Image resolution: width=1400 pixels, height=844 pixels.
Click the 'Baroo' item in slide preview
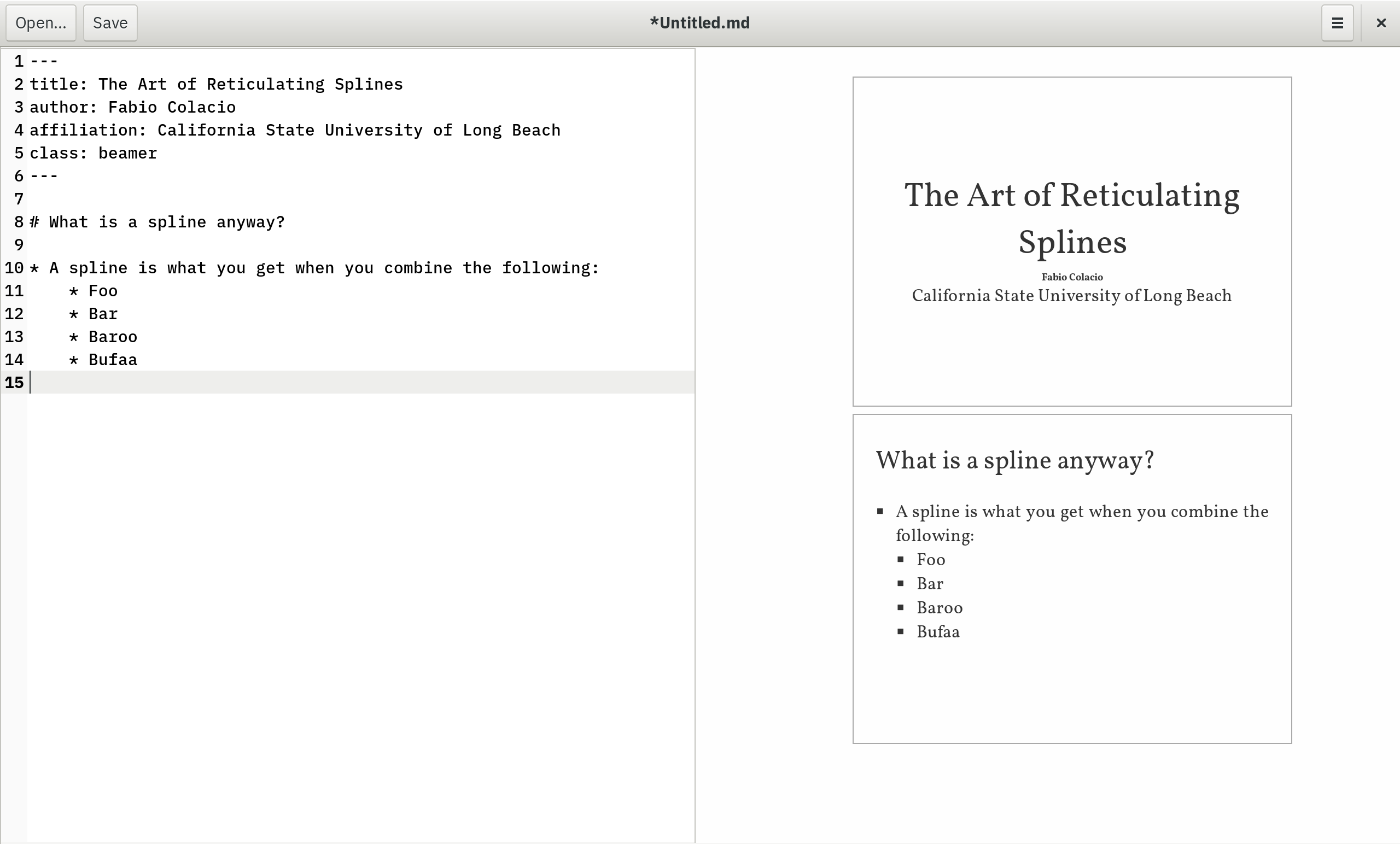[939, 608]
